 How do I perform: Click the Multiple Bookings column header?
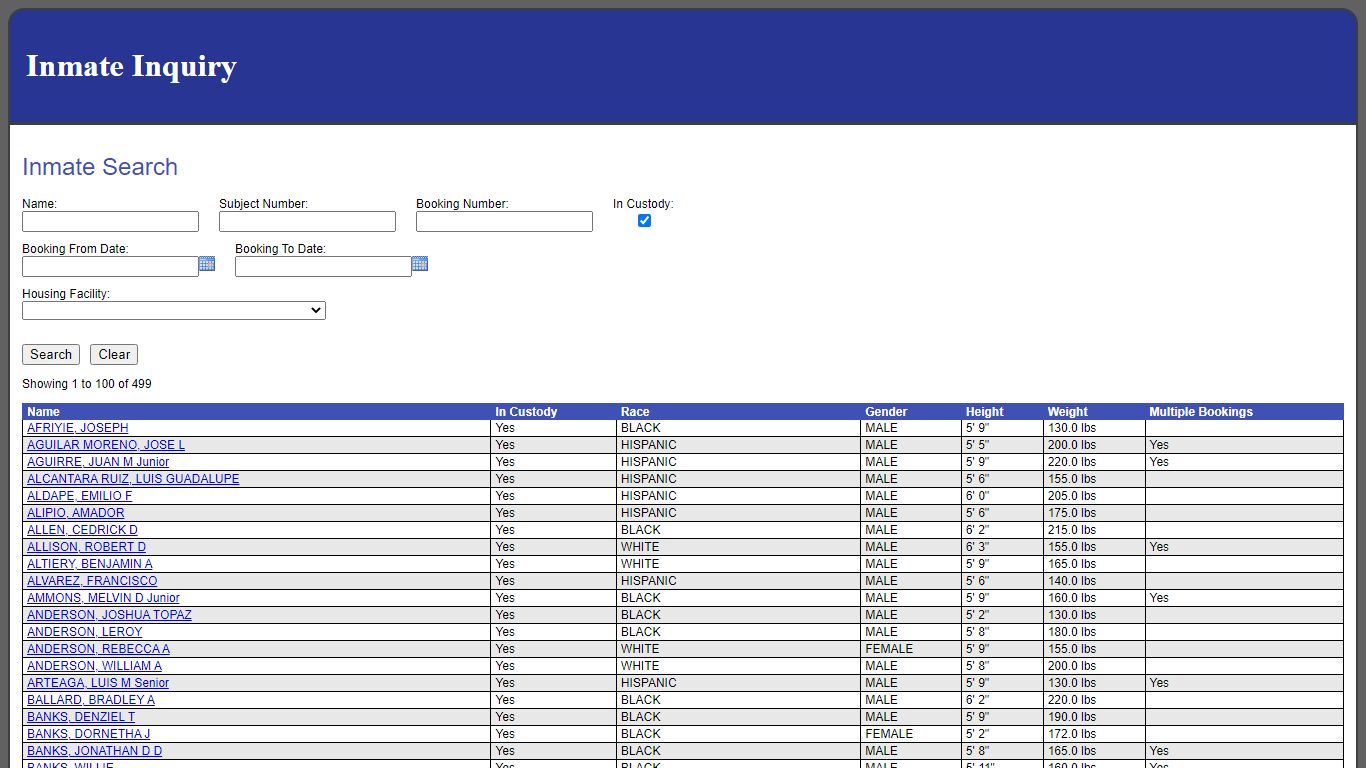pyautogui.click(x=1200, y=412)
